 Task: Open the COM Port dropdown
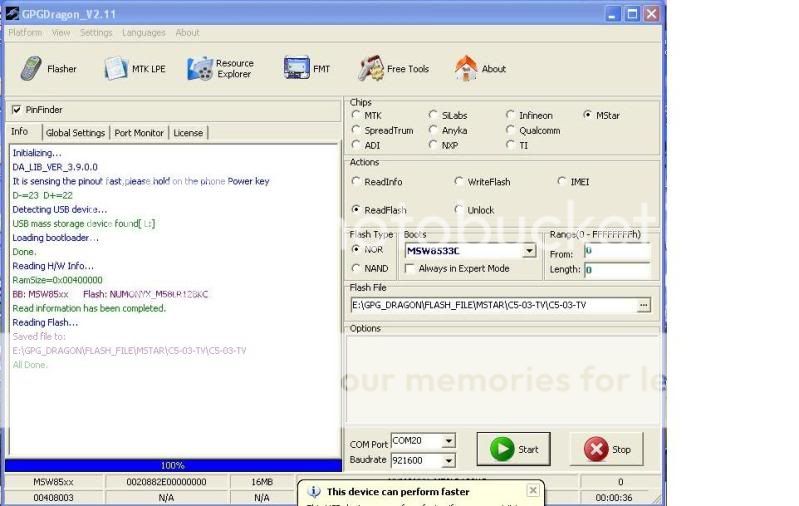[x=448, y=441]
